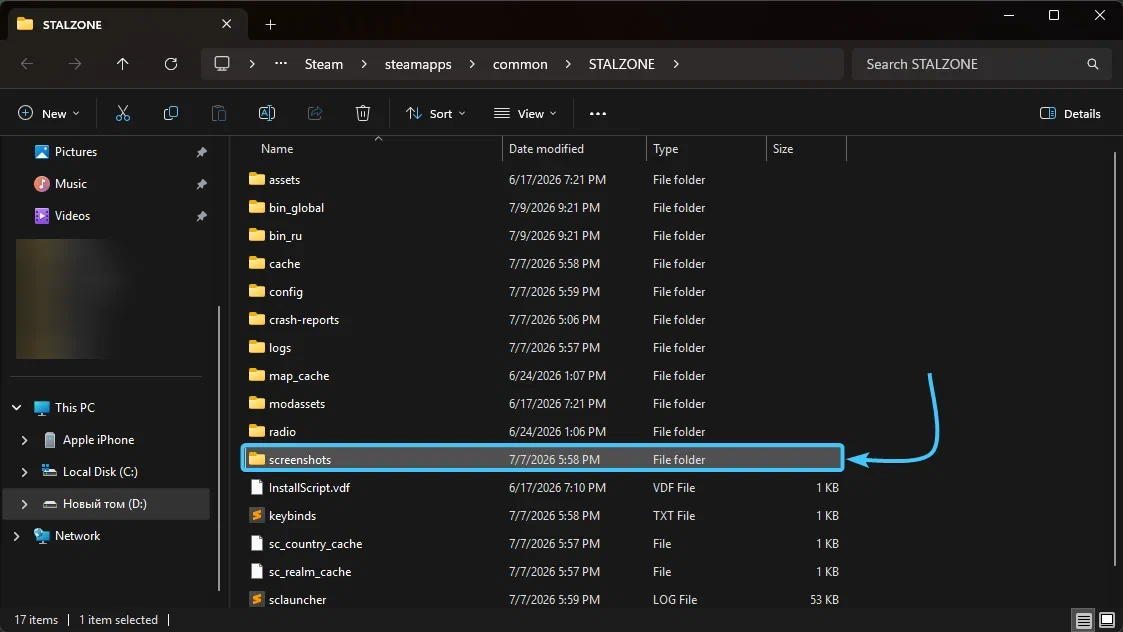Click the Rename icon in toolbar

pyautogui.click(x=266, y=113)
